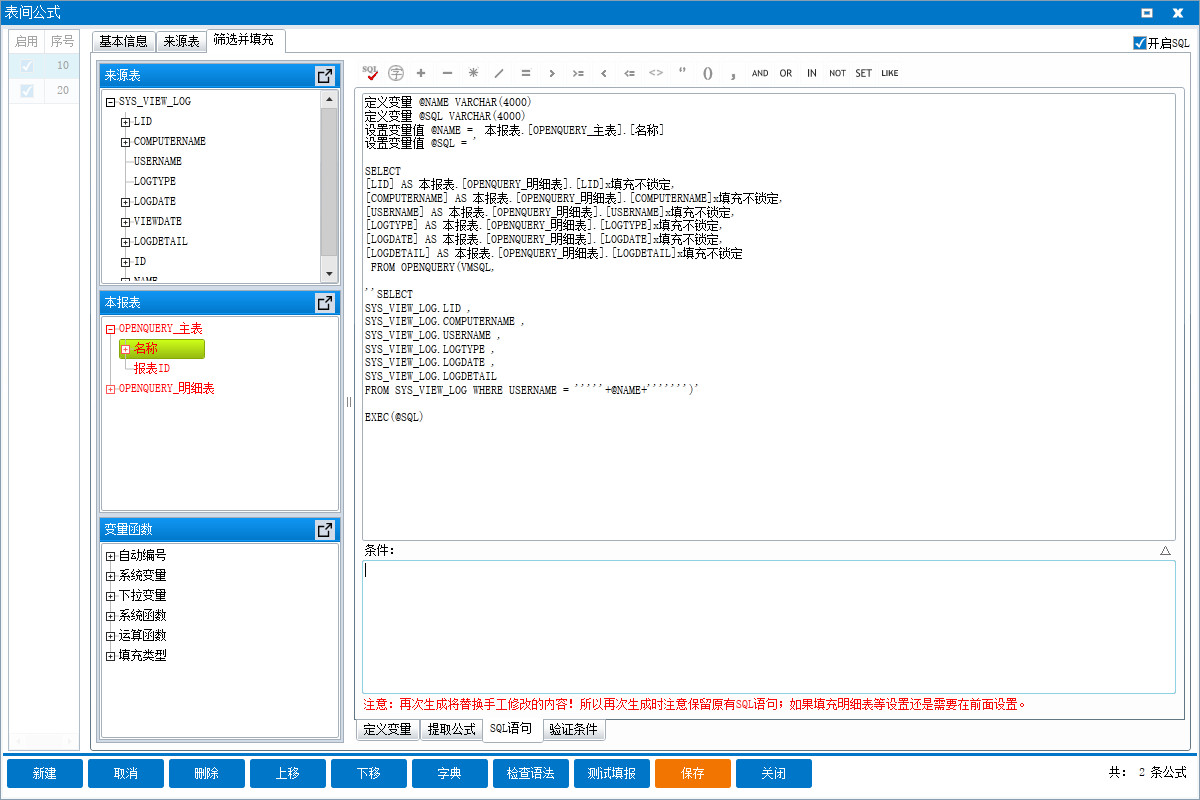Collapse the 条件 section with the triangle
The image size is (1200, 800).
[1165, 551]
